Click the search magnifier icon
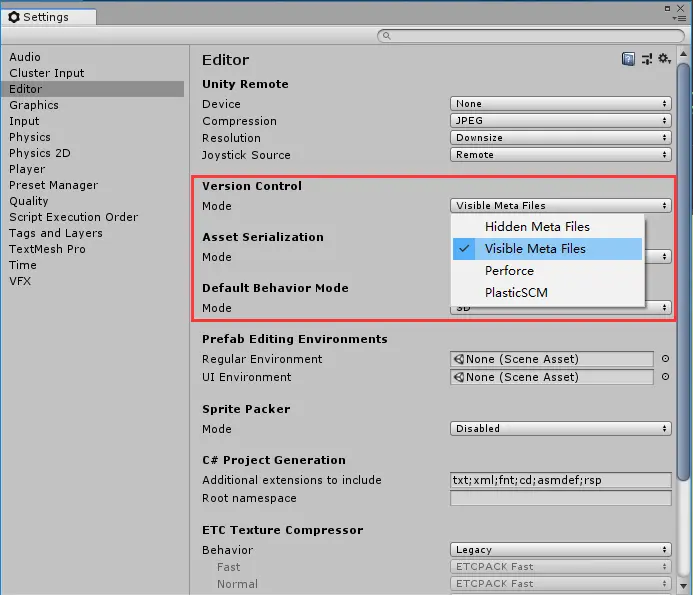The image size is (693, 595). [386, 35]
